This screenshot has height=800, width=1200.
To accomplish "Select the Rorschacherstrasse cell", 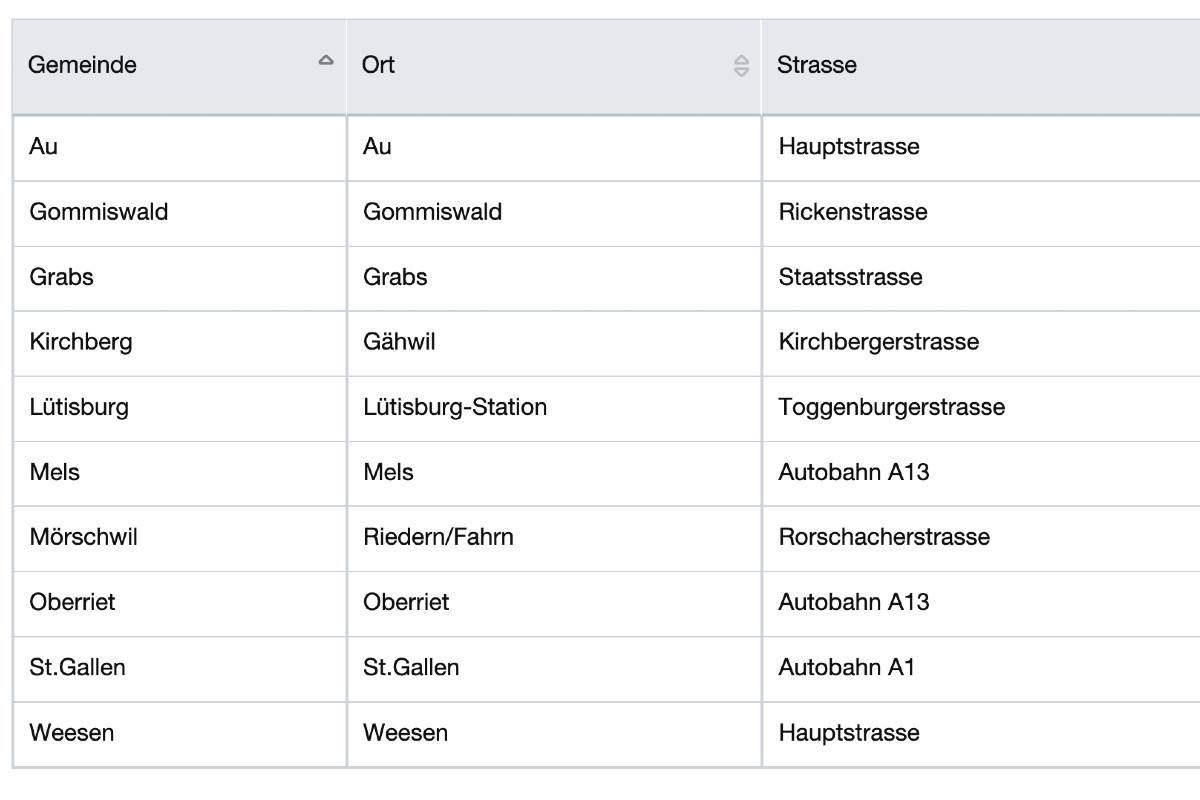I will pyautogui.click(x=884, y=537).
